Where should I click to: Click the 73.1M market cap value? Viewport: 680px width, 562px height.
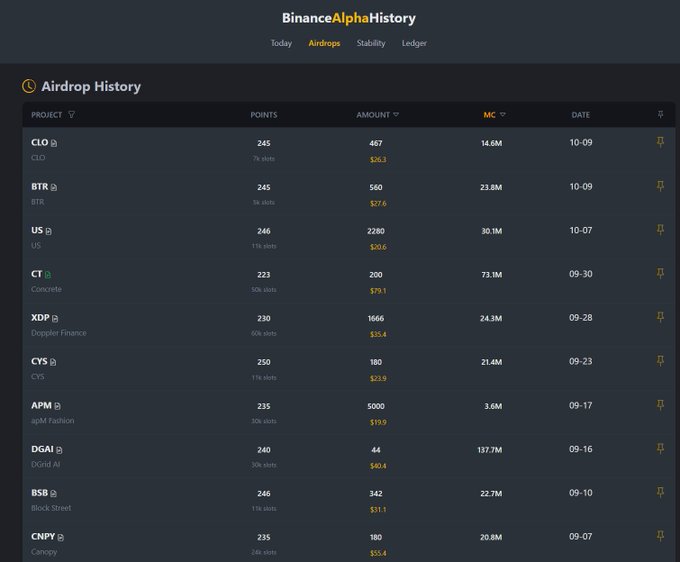click(x=492, y=275)
